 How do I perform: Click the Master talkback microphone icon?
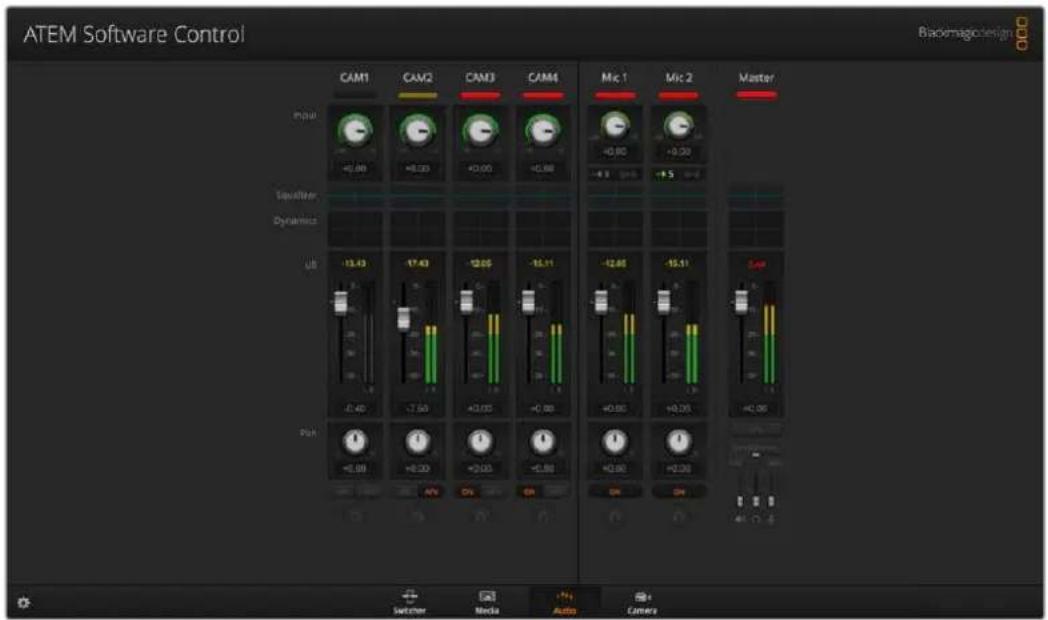coord(771,518)
